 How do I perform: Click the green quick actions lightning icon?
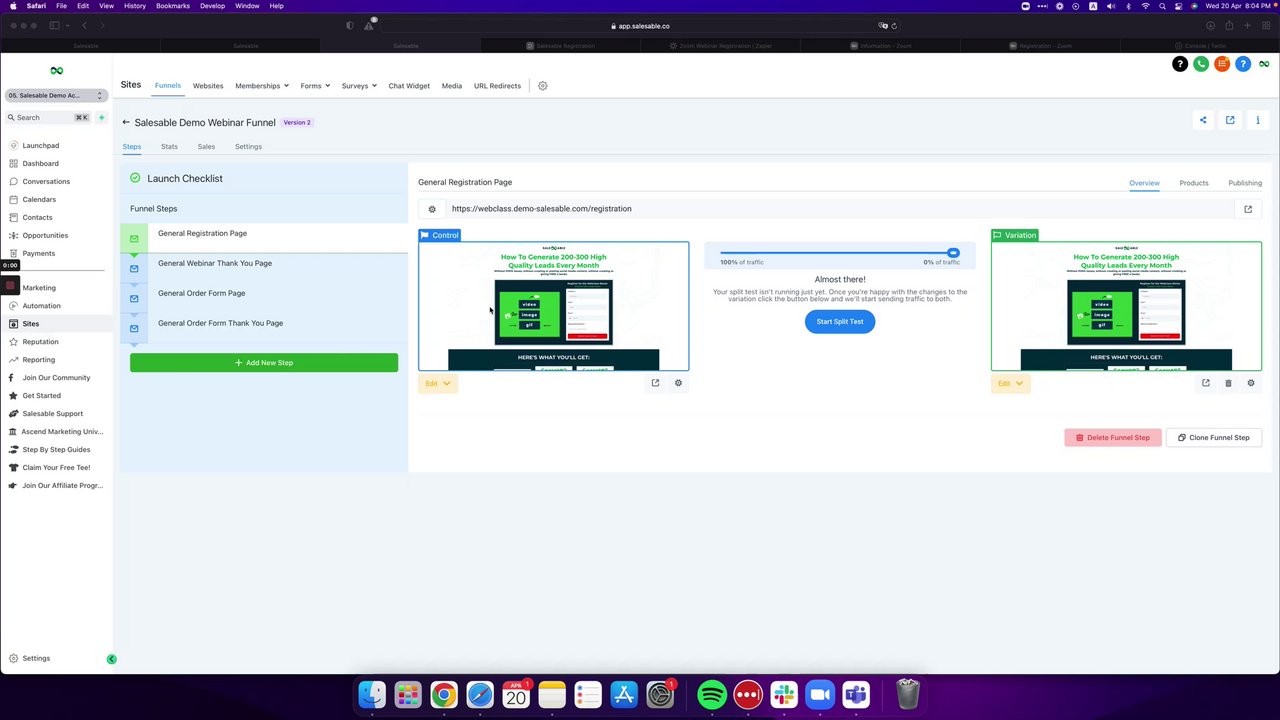[101, 118]
